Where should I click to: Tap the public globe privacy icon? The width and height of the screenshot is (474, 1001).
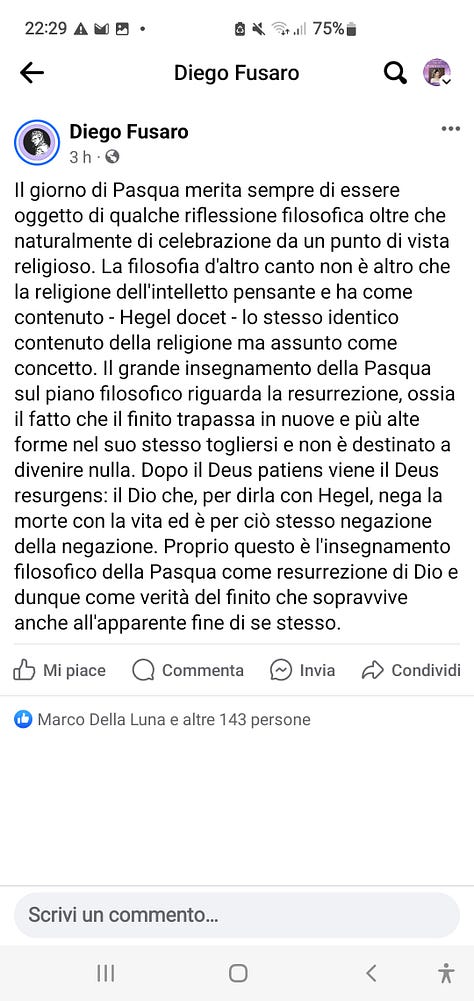tap(112, 156)
